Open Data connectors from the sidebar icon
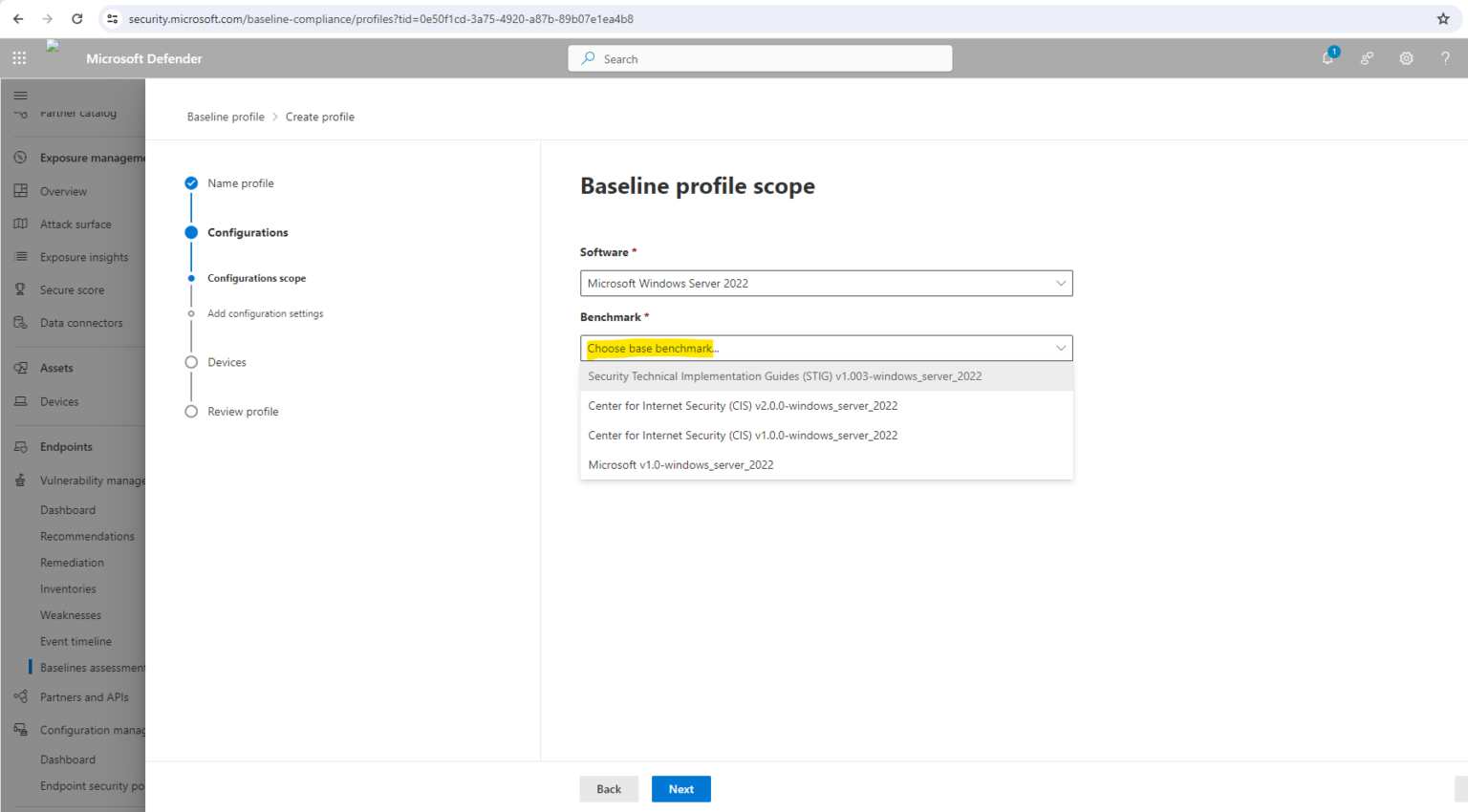 [20, 322]
